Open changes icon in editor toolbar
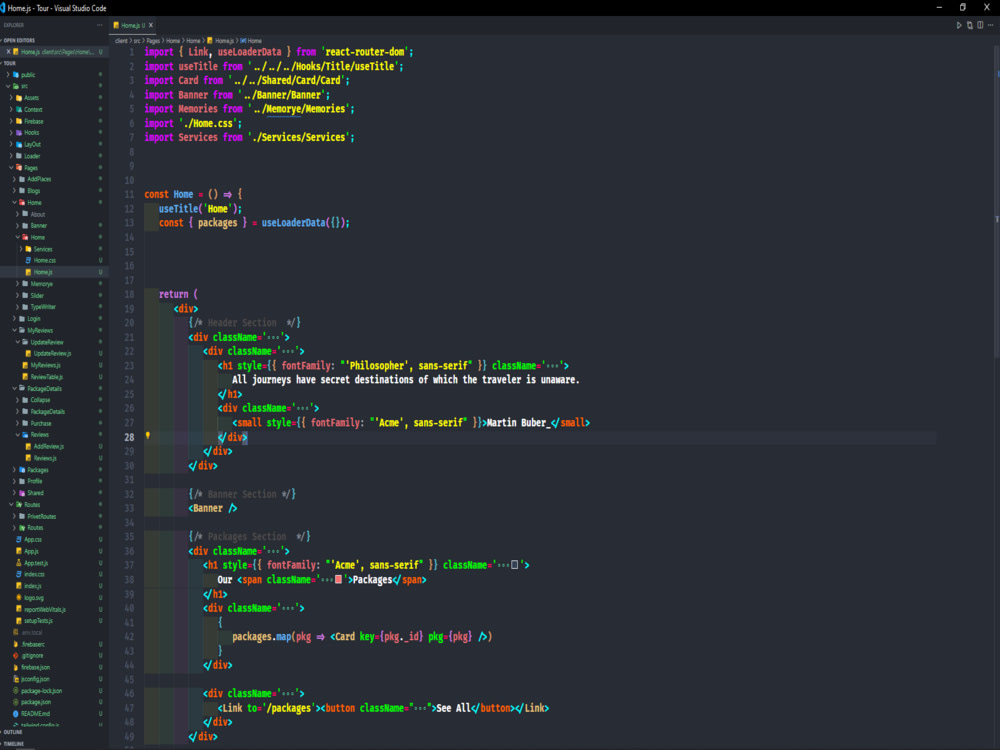The width and height of the screenshot is (1000, 750). pos(969,26)
